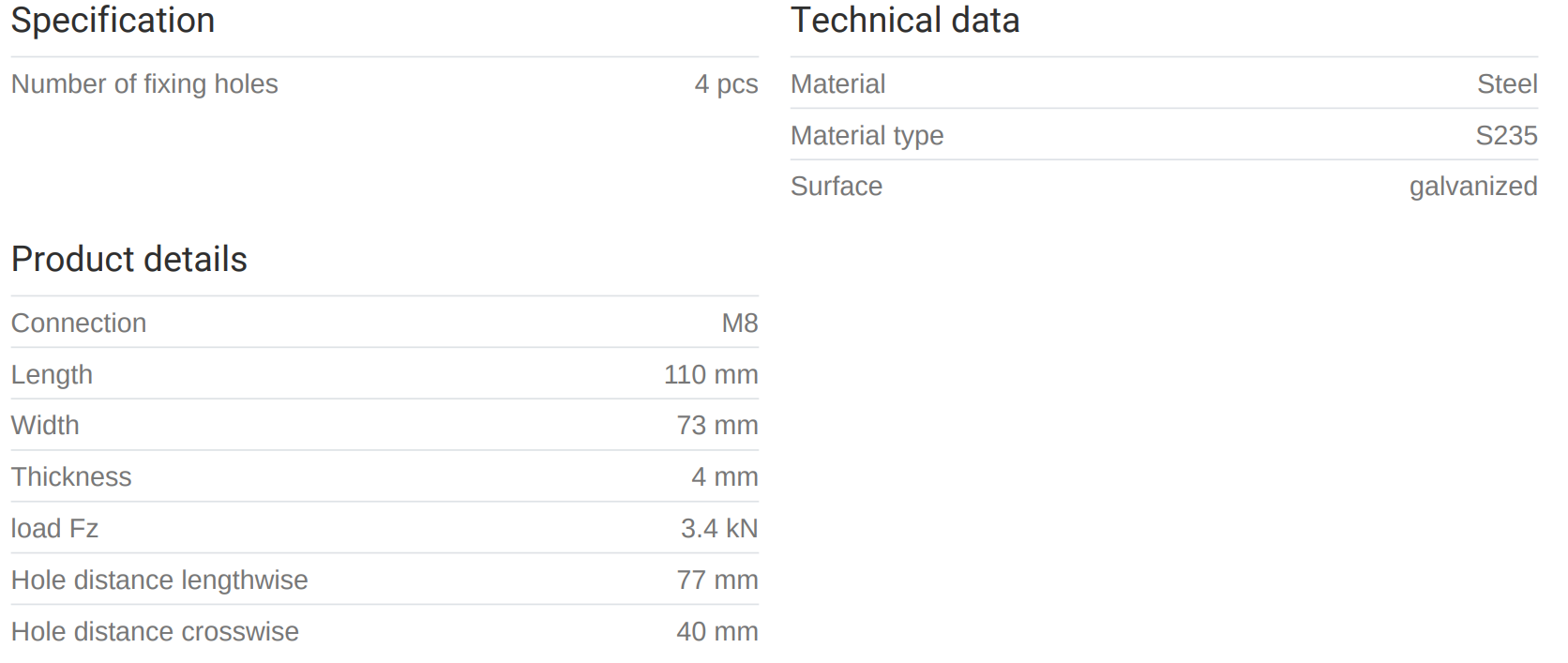The image size is (1568, 663).
Task: Click the Surface row label
Action: tap(836, 187)
